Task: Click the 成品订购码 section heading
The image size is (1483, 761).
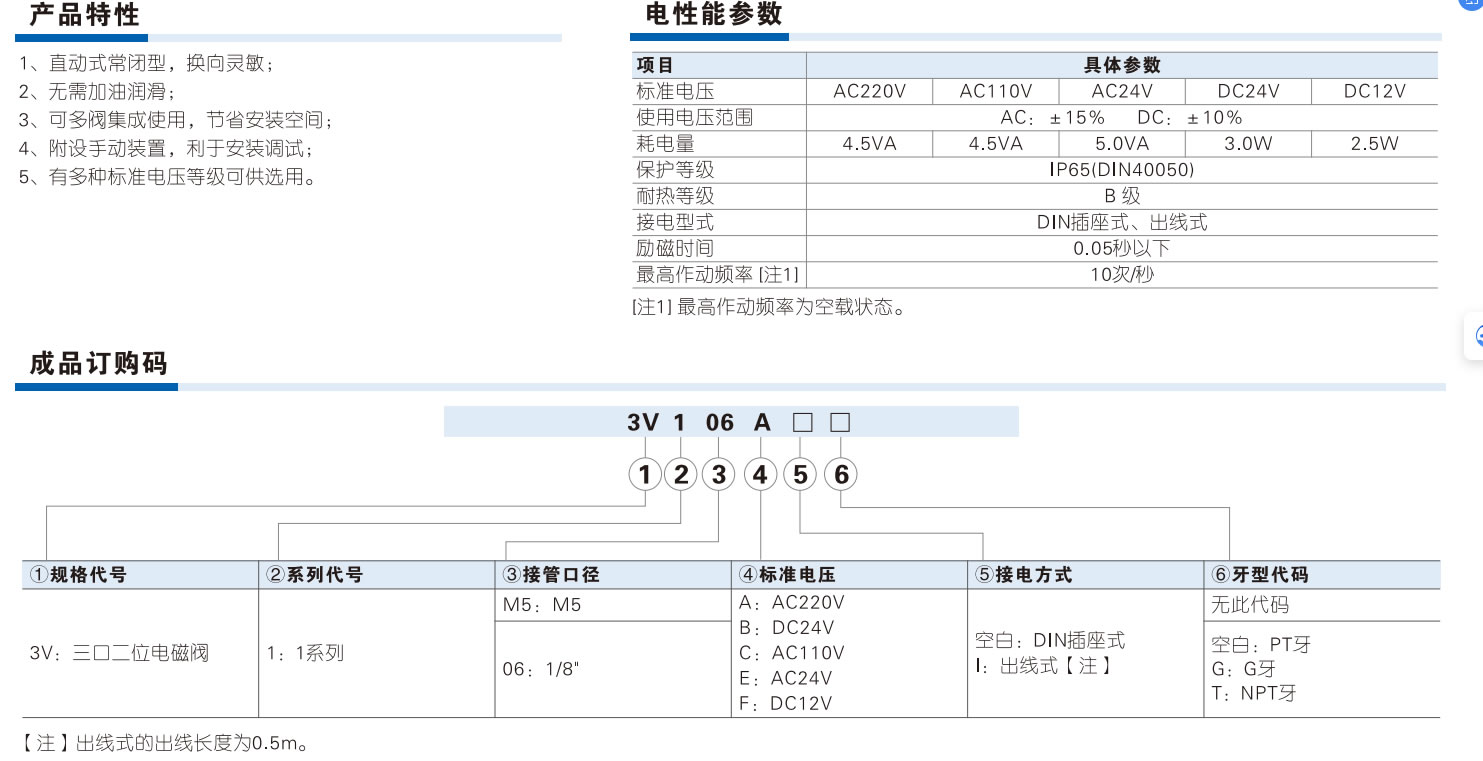Action: pyautogui.click(x=99, y=363)
